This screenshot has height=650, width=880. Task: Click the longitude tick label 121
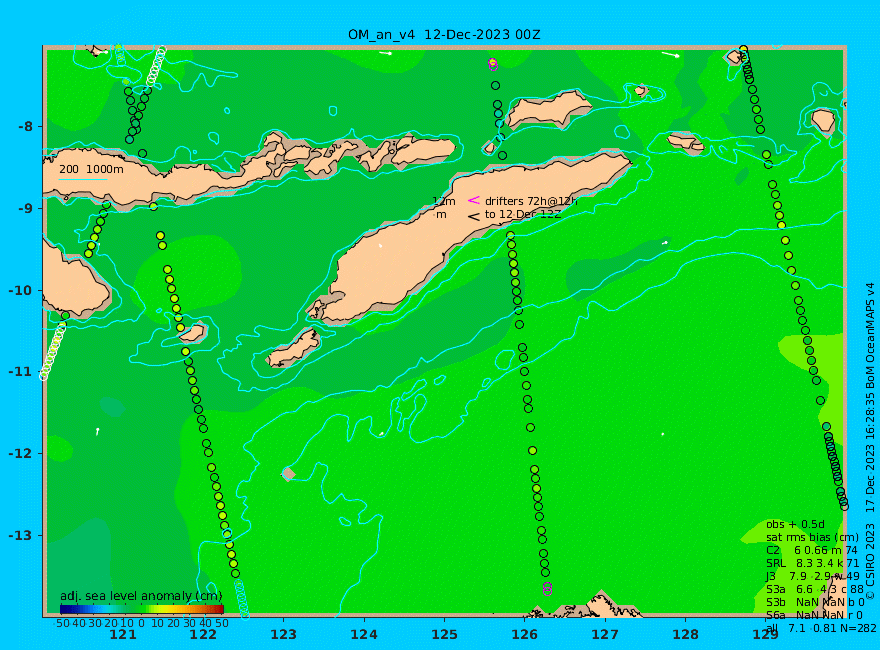pos(123,635)
